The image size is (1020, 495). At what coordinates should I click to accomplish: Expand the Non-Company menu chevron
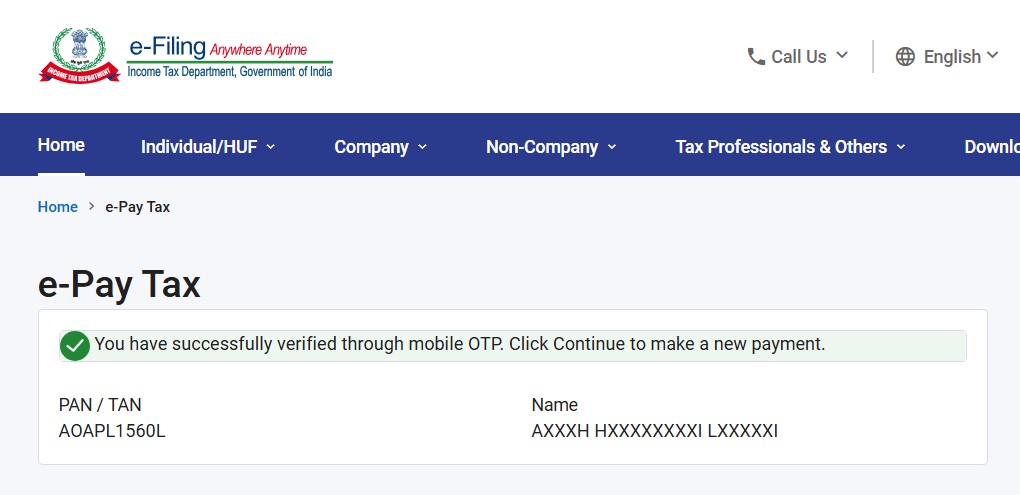coord(611,147)
